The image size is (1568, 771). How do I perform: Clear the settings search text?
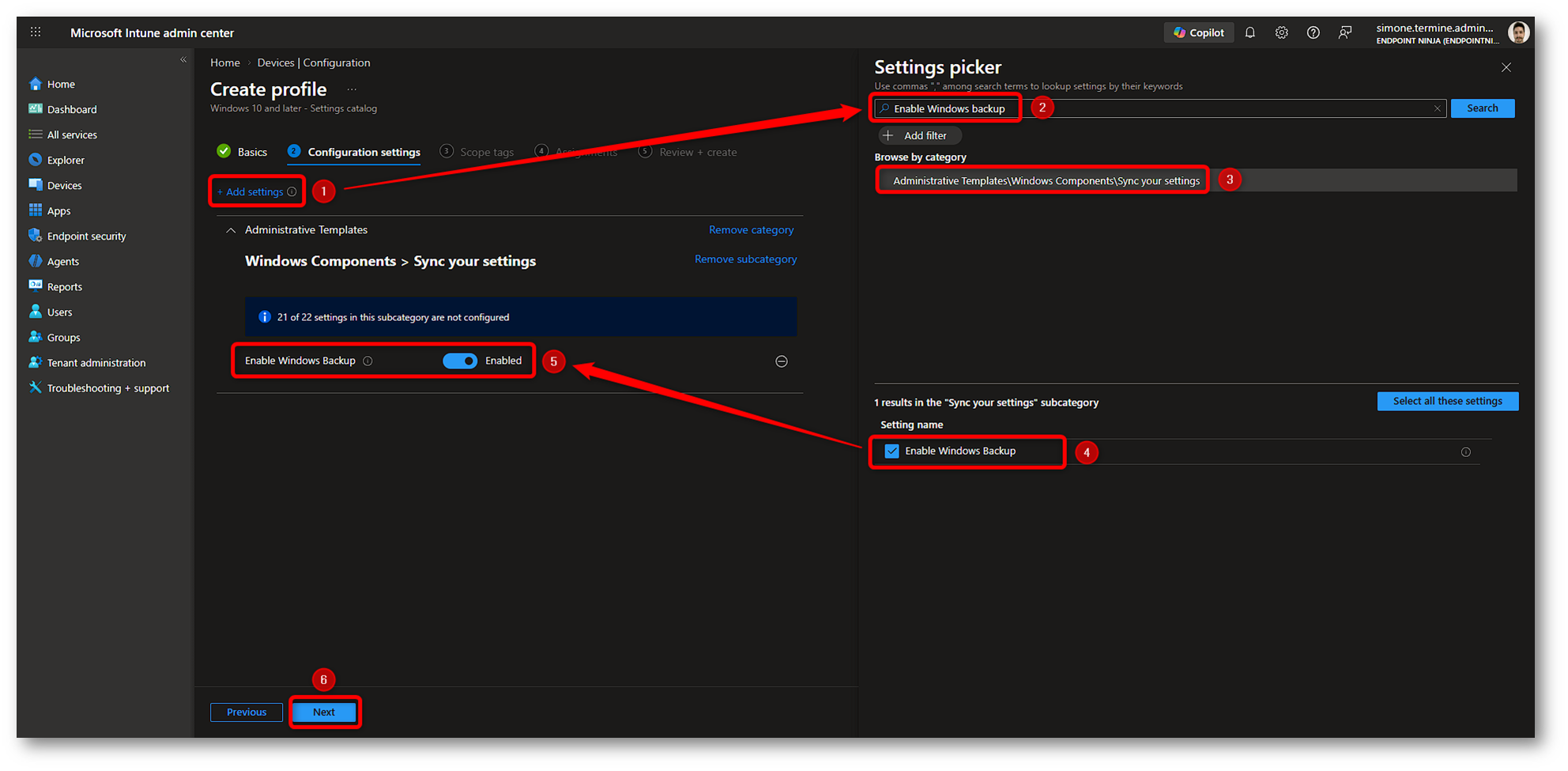click(1437, 108)
